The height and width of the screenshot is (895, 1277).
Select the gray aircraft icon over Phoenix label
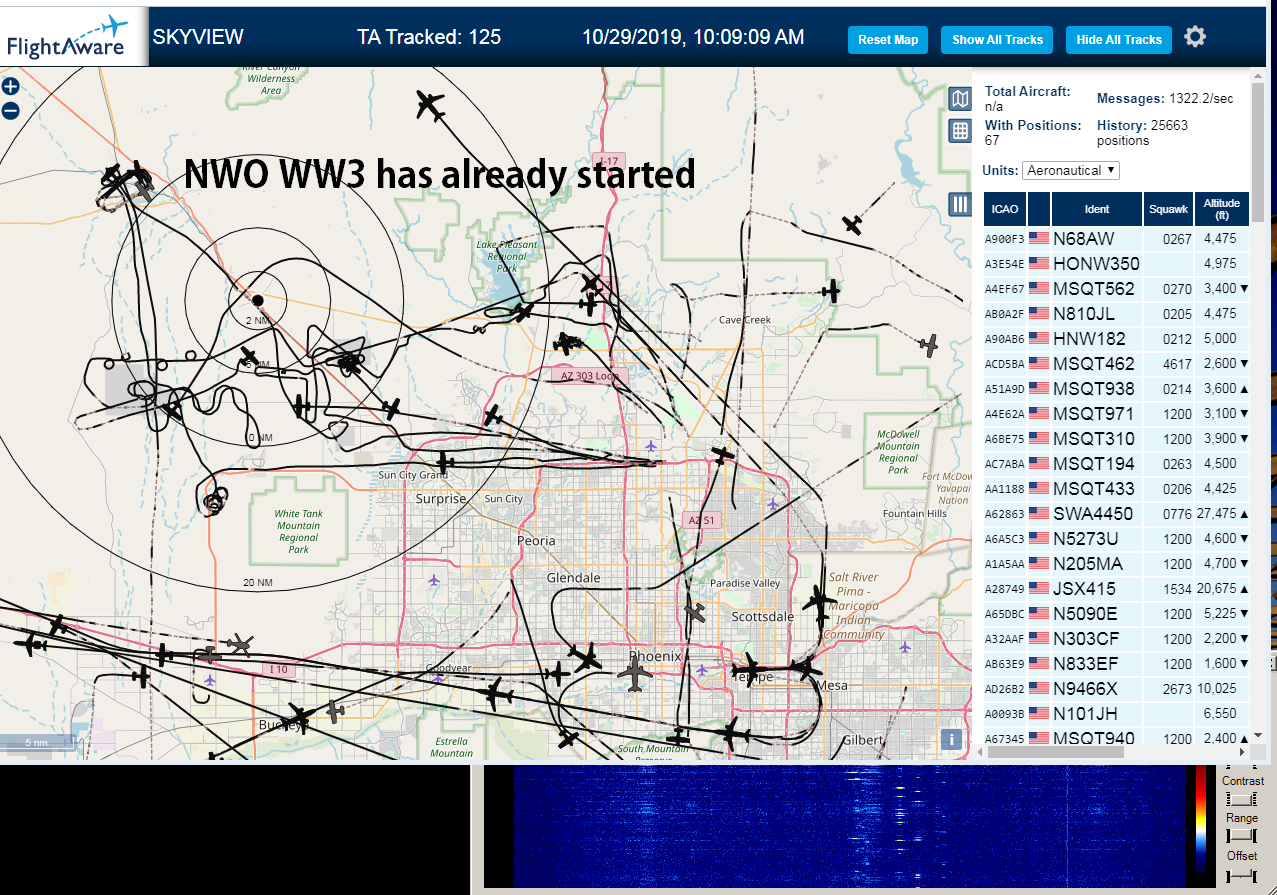634,672
